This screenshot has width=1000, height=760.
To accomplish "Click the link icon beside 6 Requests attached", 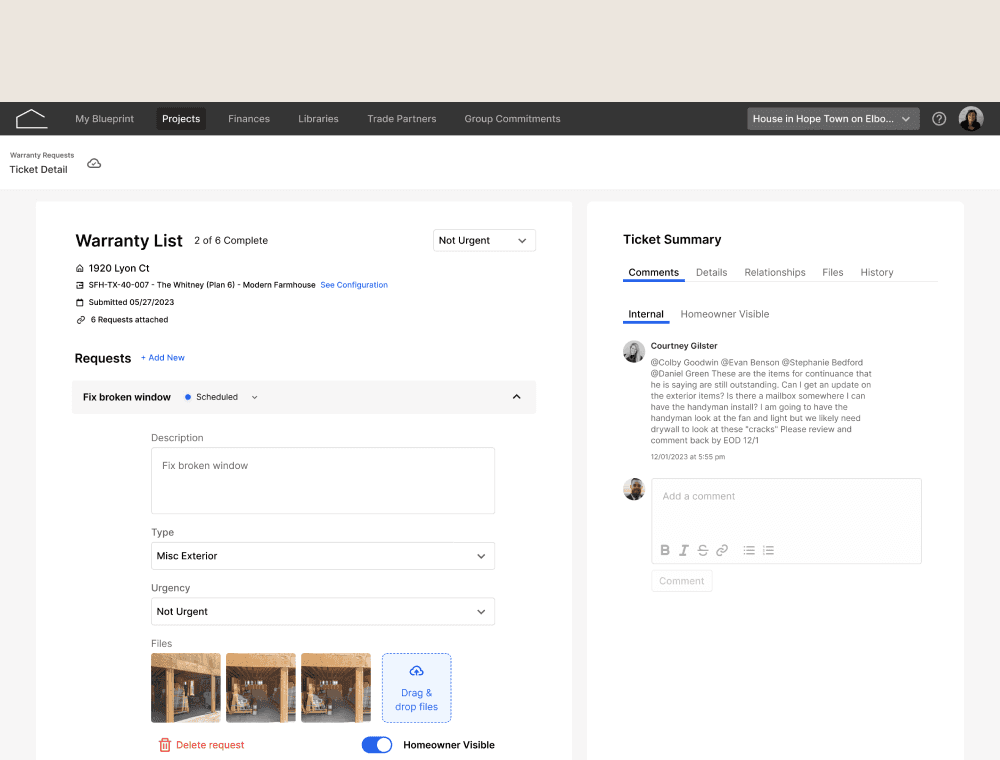I will [81, 320].
